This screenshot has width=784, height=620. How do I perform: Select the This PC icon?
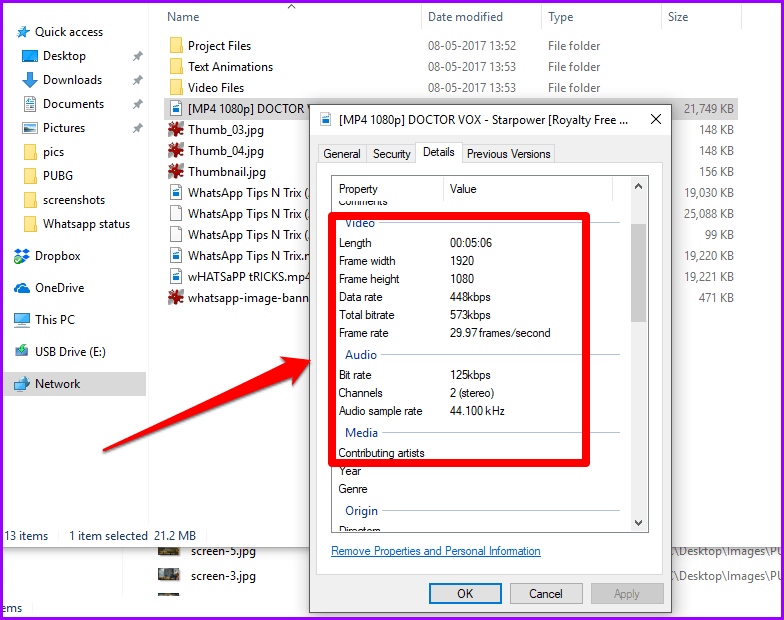pyautogui.click(x=22, y=320)
